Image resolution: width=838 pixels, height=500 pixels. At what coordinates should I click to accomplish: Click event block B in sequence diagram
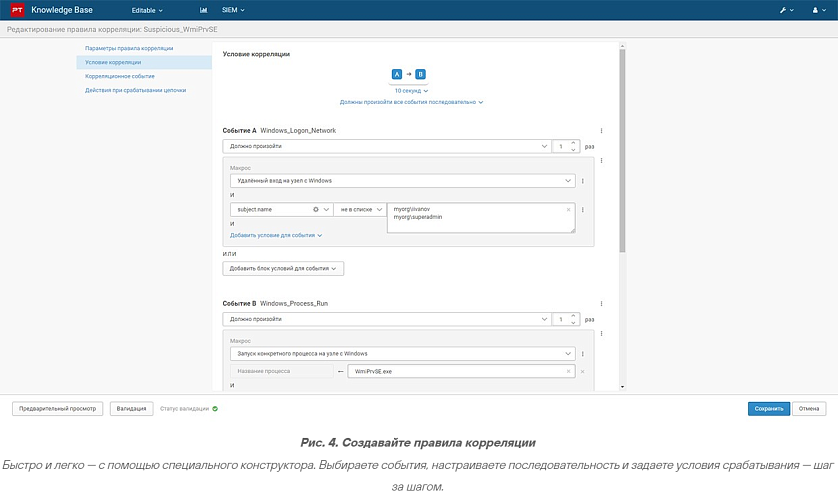pos(420,74)
